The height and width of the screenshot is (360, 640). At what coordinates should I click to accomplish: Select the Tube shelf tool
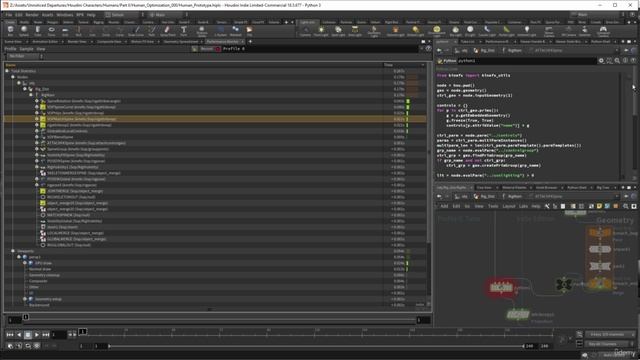click(x=38, y=31)
